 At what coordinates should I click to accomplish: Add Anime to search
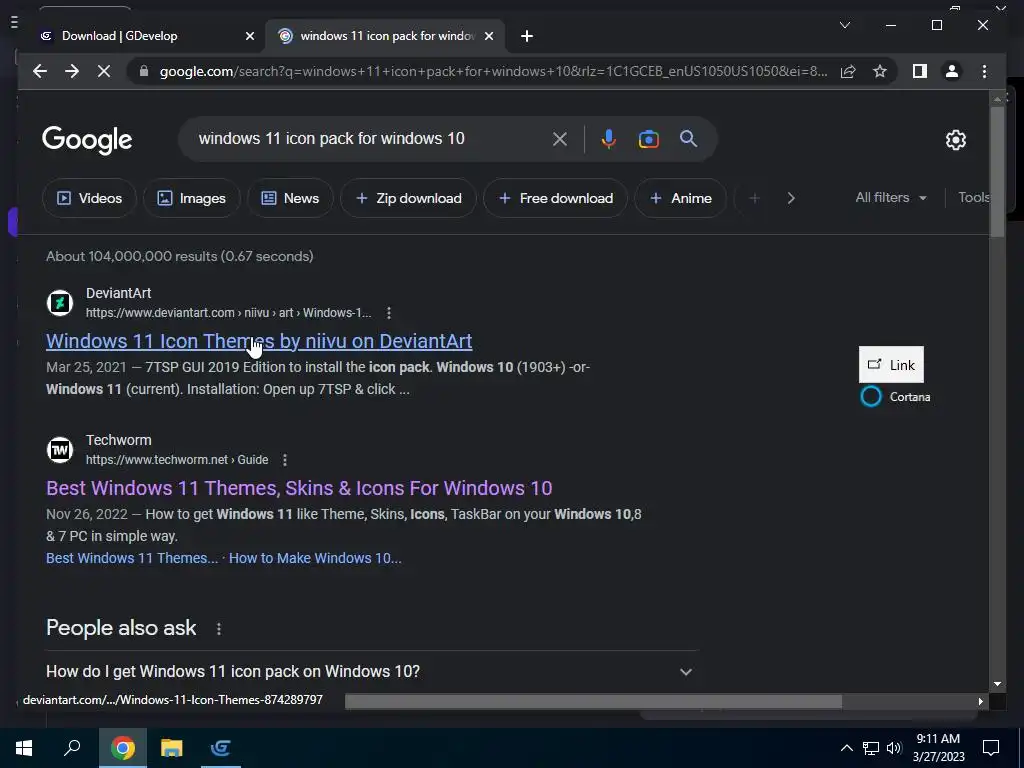coord(680,198)
